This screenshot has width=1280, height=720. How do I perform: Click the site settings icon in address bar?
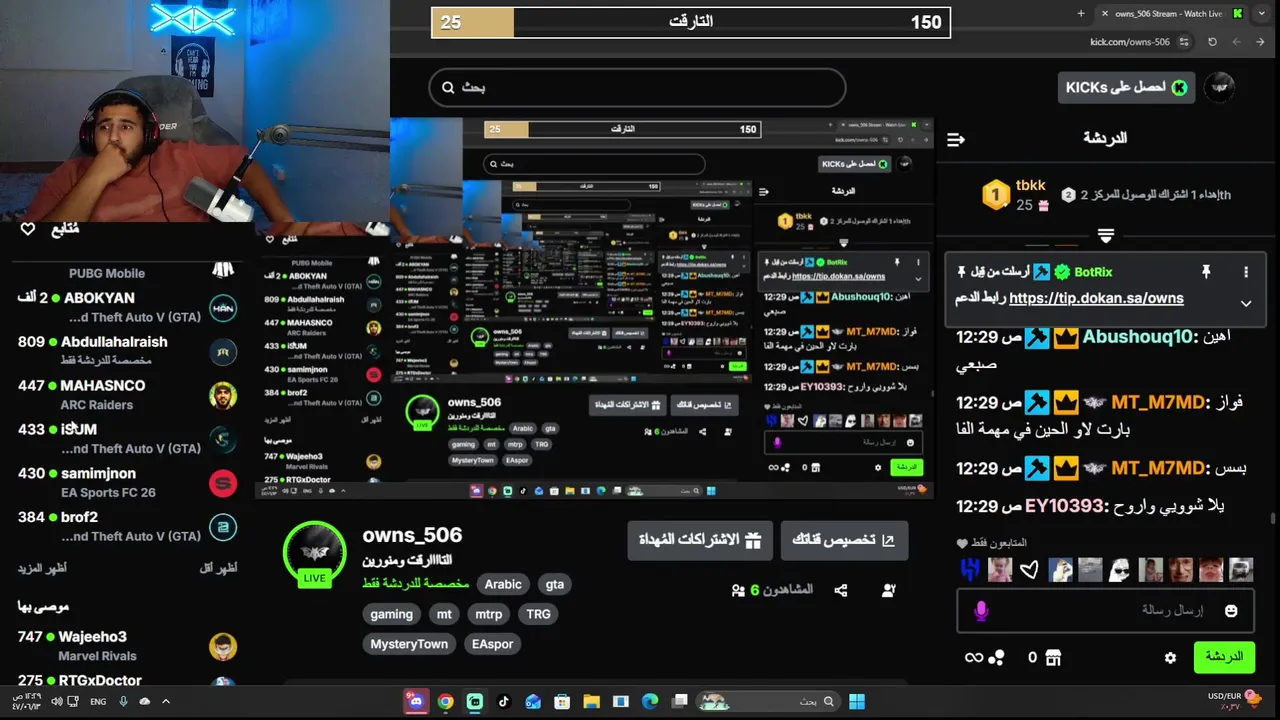[1185, 42]
